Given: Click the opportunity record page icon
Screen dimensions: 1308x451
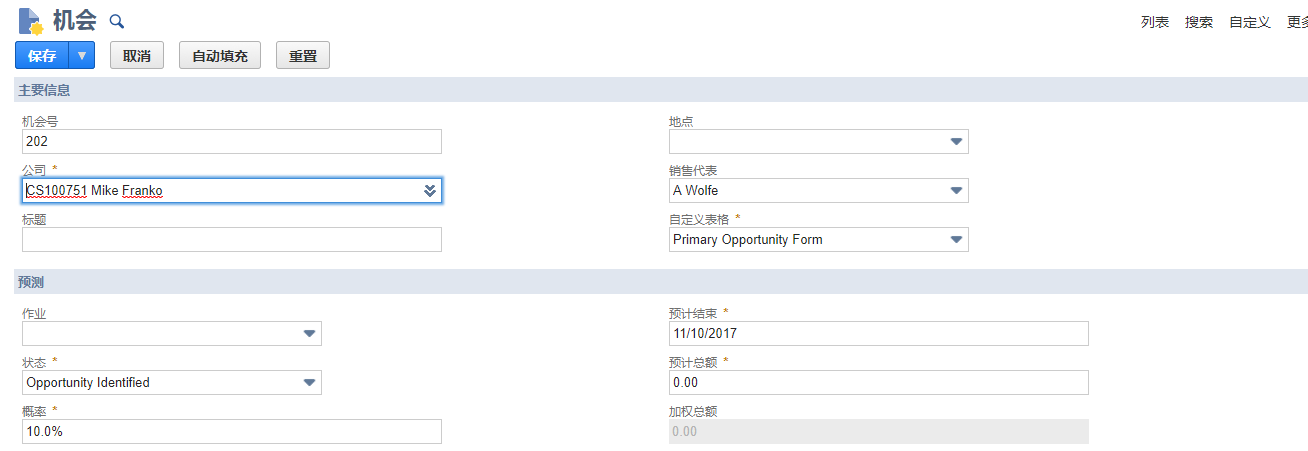Looking at the screenshot, I should coord(31,21).
